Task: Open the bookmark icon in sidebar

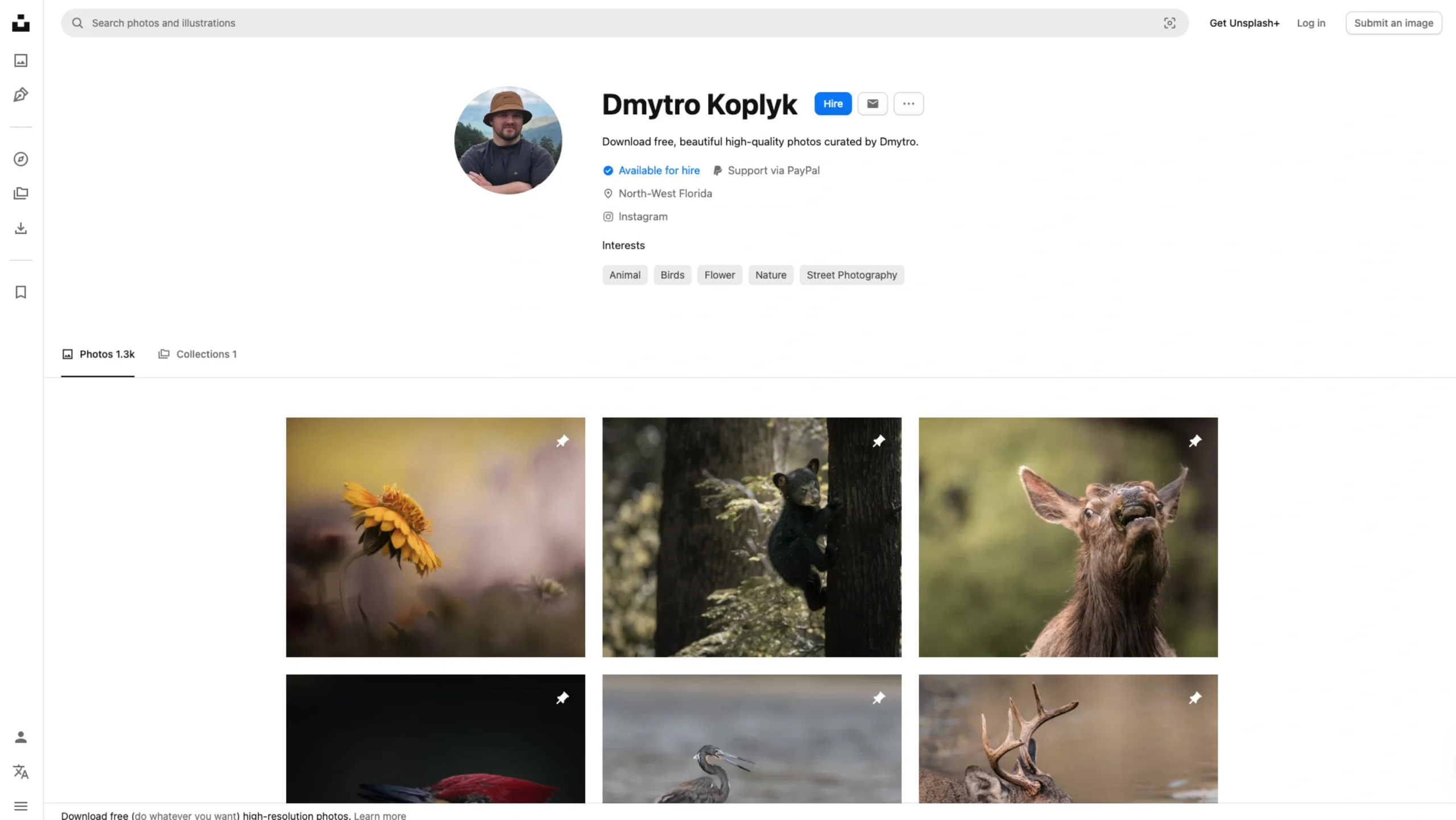Action: tap(20, 292)
